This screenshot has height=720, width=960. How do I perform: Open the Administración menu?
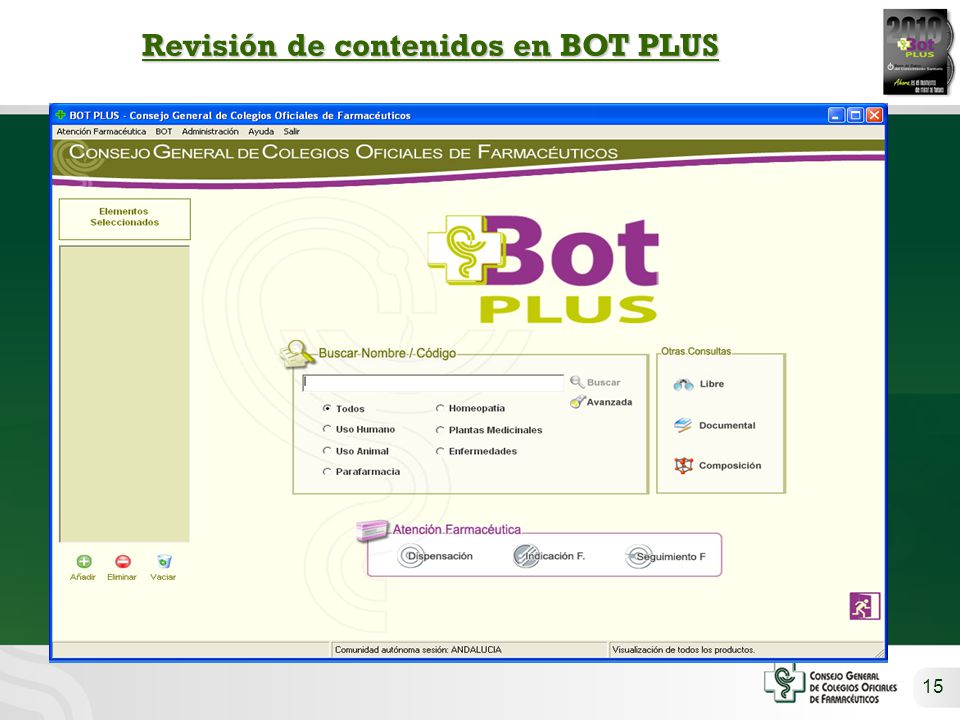(210, 132)
